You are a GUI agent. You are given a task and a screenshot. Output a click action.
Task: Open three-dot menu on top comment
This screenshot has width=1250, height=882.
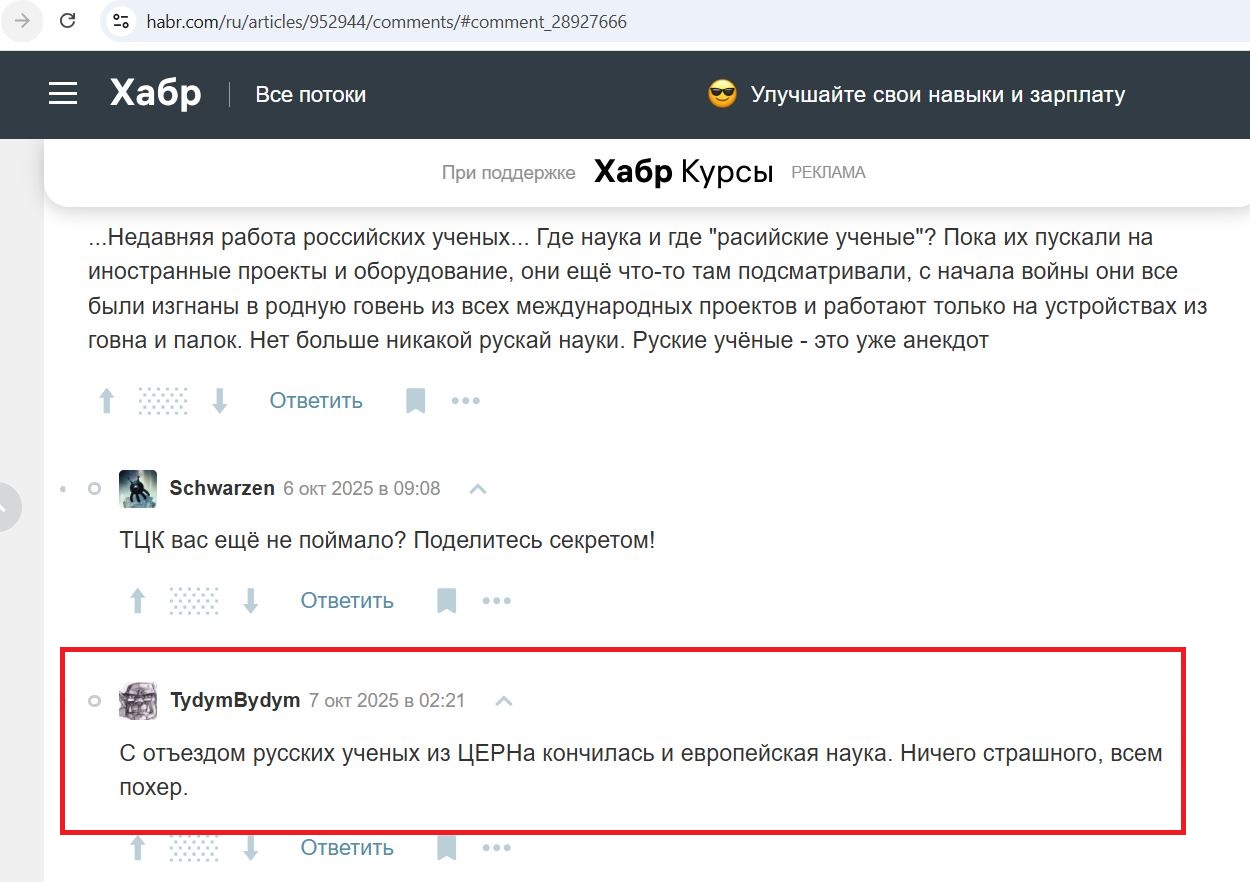click(466, 401)
